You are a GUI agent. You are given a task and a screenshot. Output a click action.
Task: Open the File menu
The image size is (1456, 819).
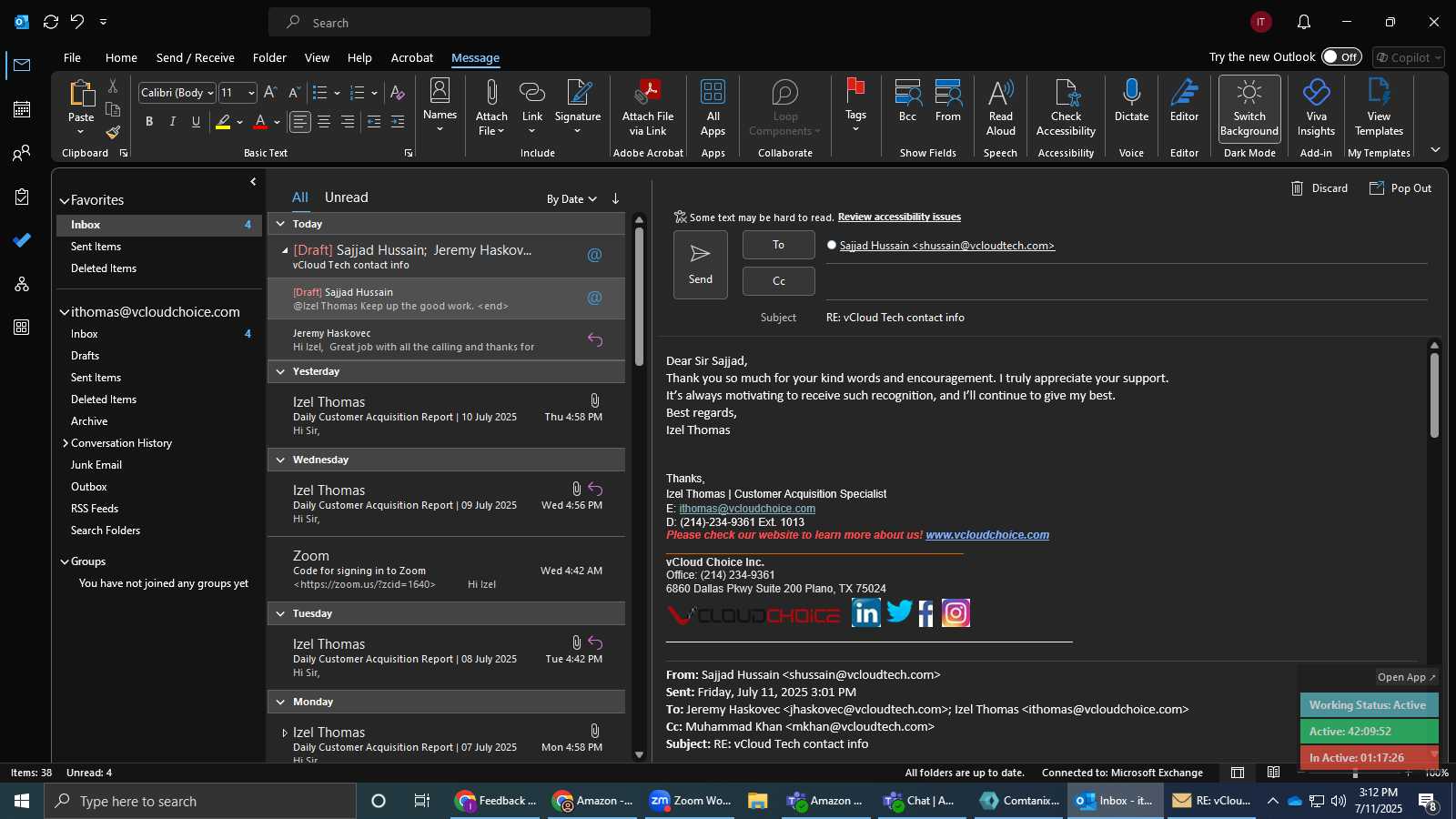point(72,57)
